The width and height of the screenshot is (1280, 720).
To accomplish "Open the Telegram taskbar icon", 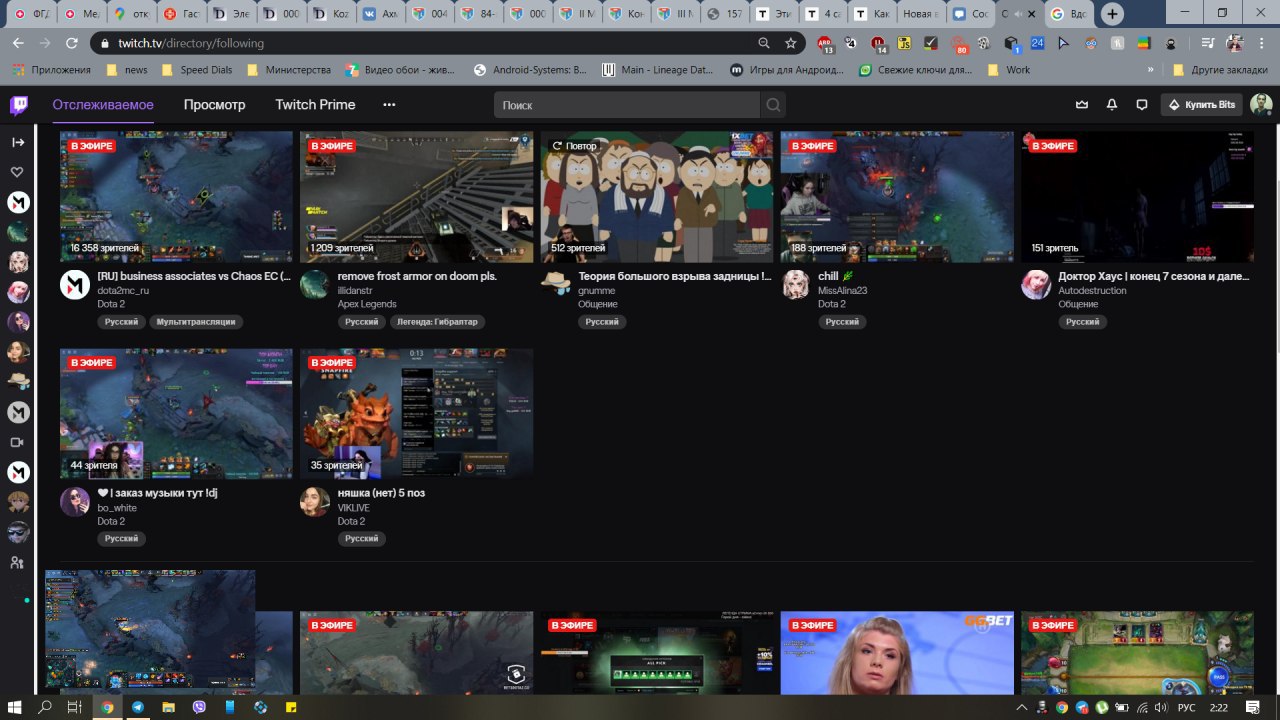I will click(x=137, y=707).
